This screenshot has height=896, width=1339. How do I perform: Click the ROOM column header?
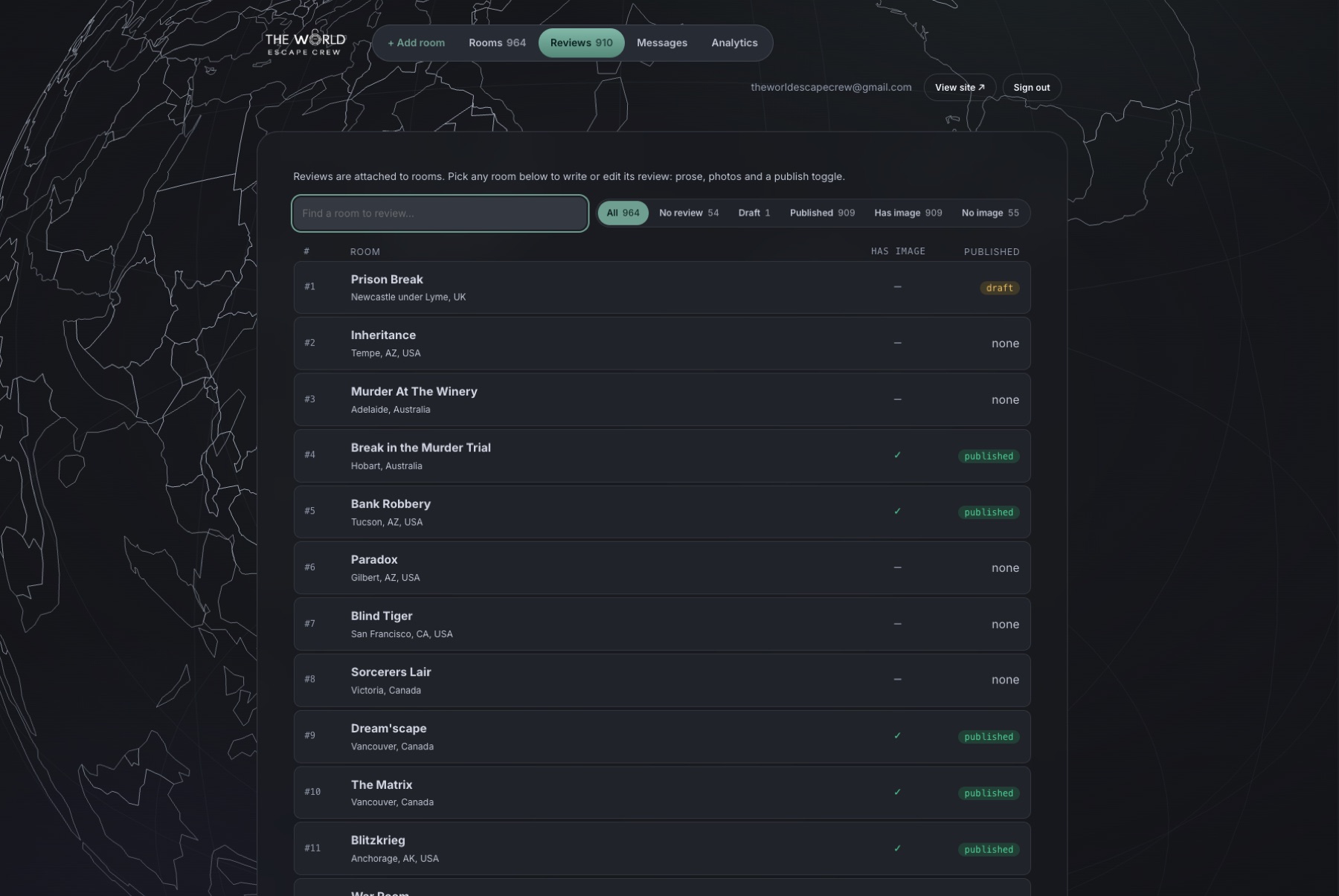click(365, 252)
